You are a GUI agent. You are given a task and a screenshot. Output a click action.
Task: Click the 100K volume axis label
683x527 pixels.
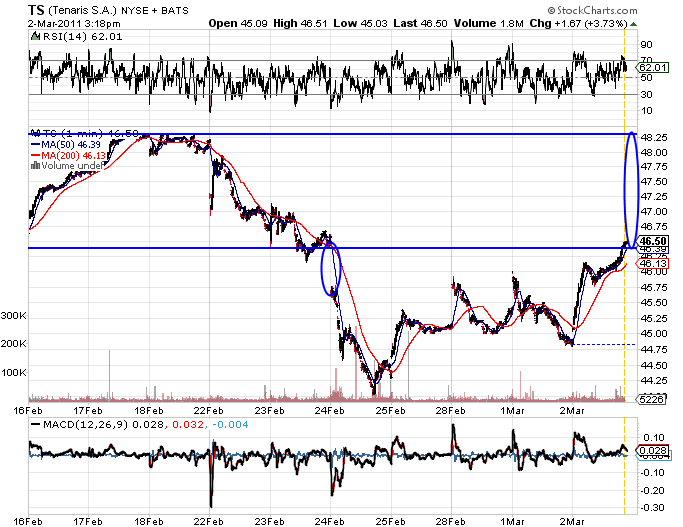point(14,373)
